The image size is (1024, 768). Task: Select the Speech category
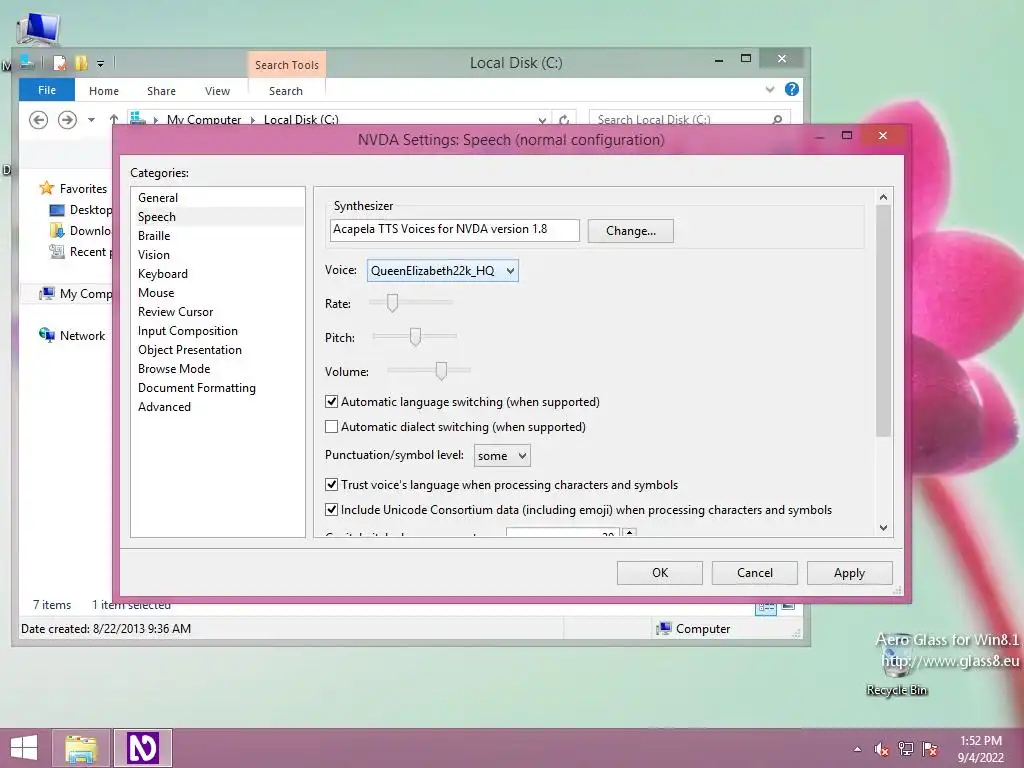pos(157,217)
